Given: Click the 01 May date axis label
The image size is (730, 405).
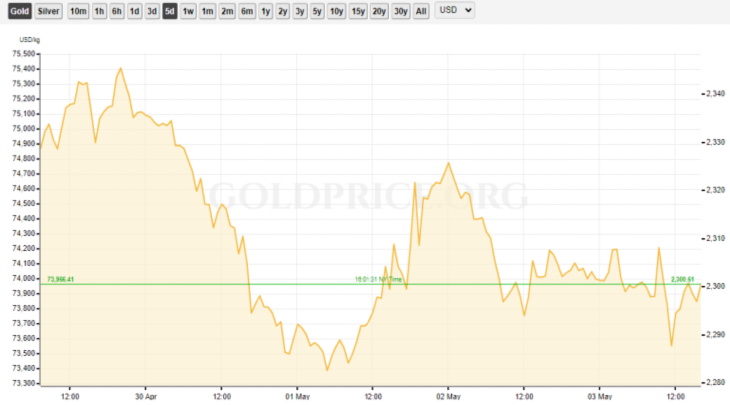Looking at the screenshot, I should click(297, 397).
